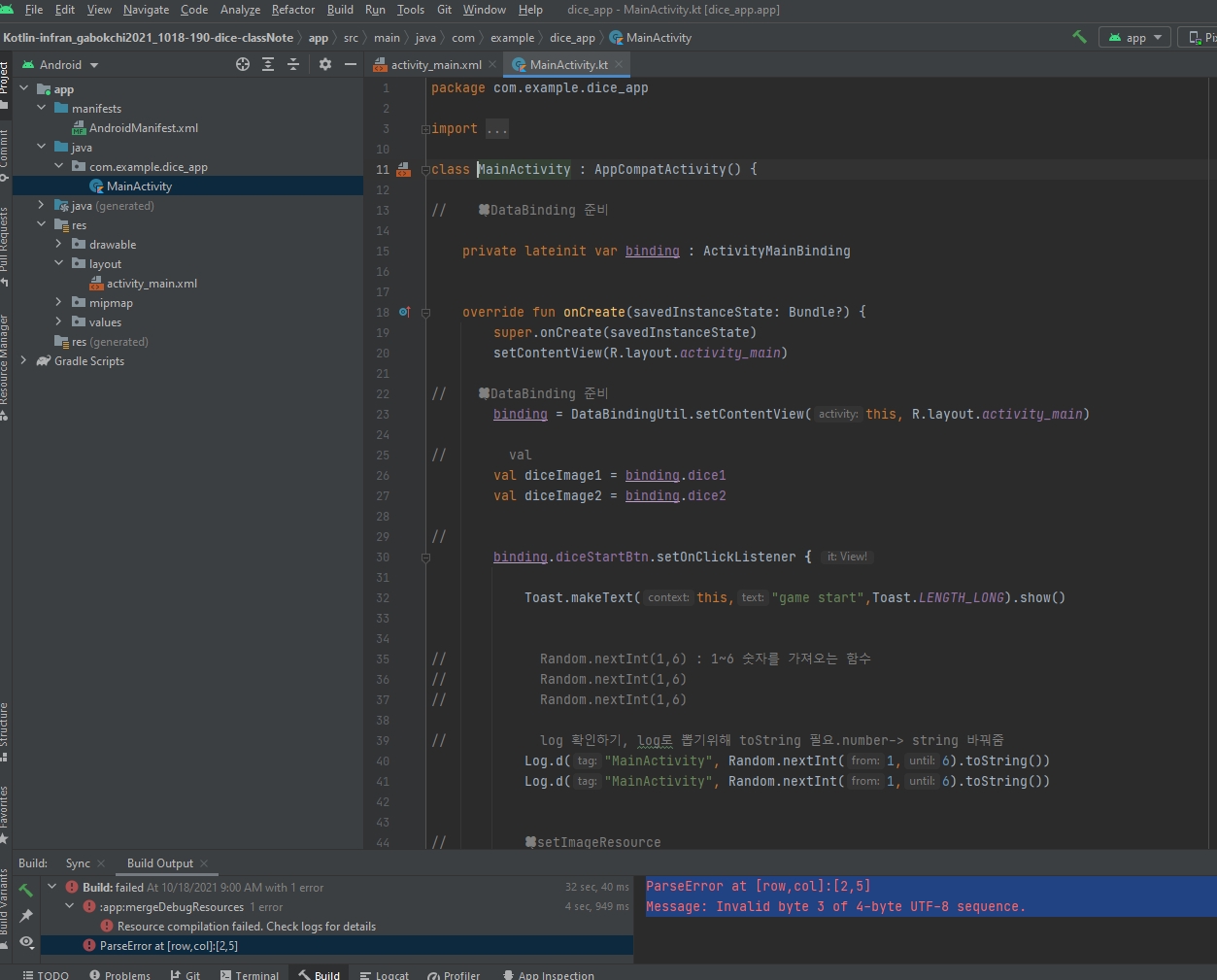Expand the Gradle Scripts tree node
Screen dimensions: 1217x980
[23, 361]
